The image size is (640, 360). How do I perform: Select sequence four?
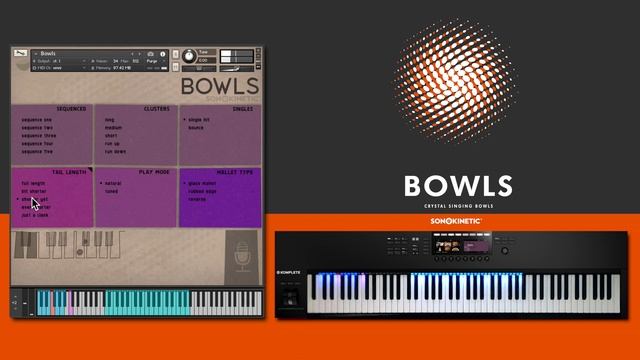pos(37,144)
